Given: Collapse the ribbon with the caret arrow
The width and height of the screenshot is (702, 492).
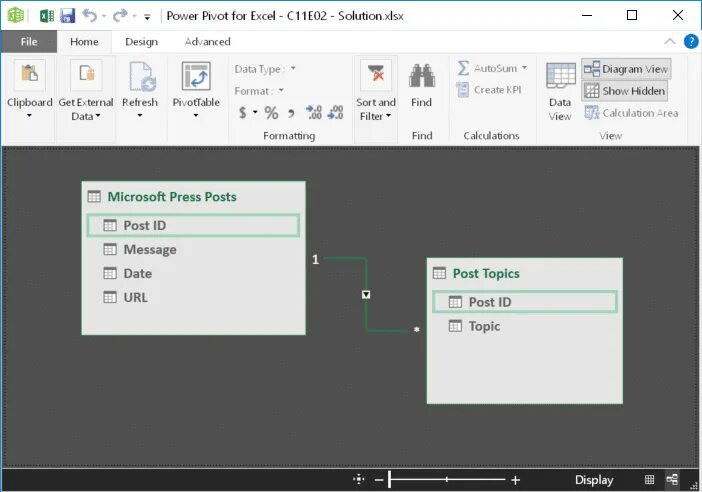Looking at the screenshot, I should [x=670, y=42].
